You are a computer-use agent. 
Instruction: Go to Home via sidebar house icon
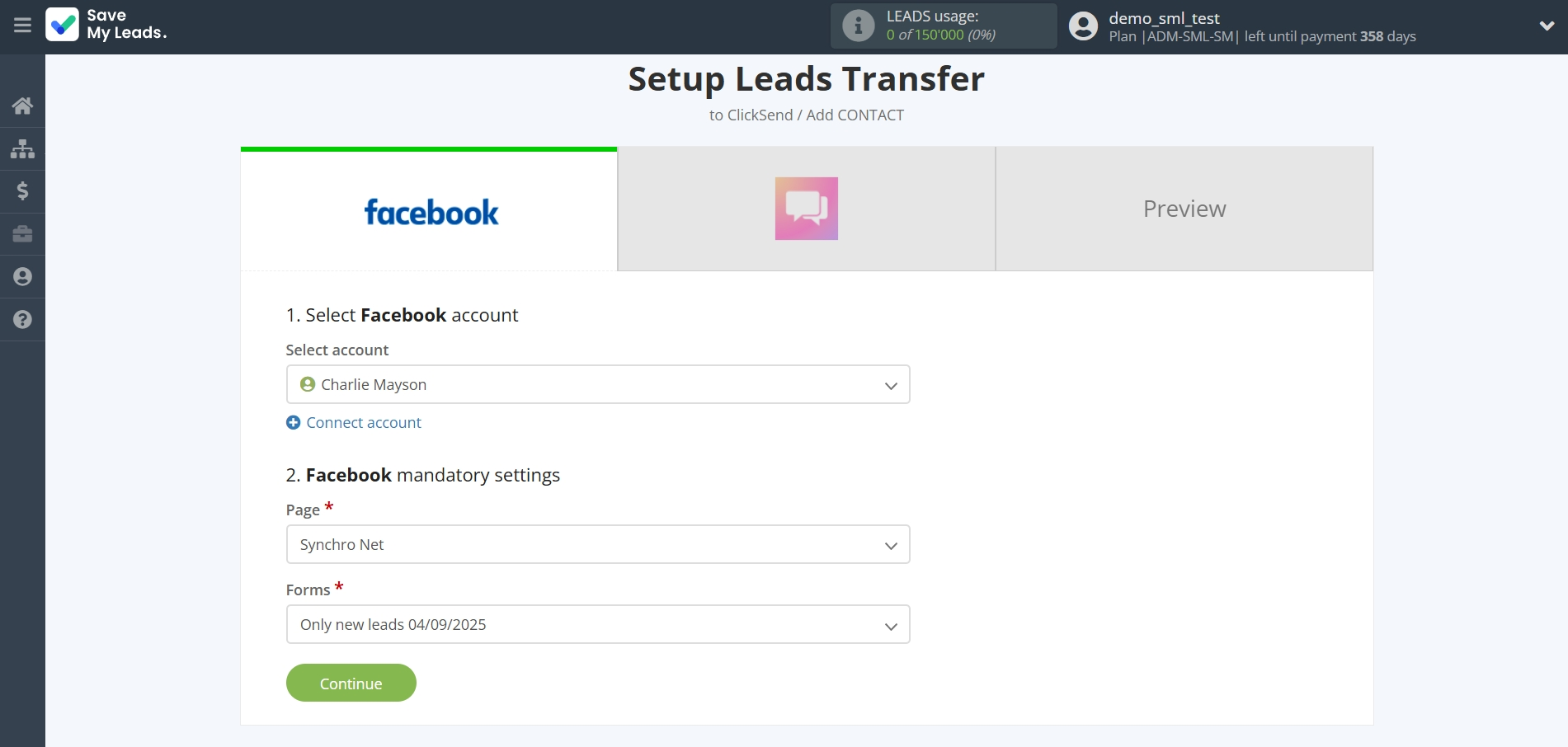[22, 106]
